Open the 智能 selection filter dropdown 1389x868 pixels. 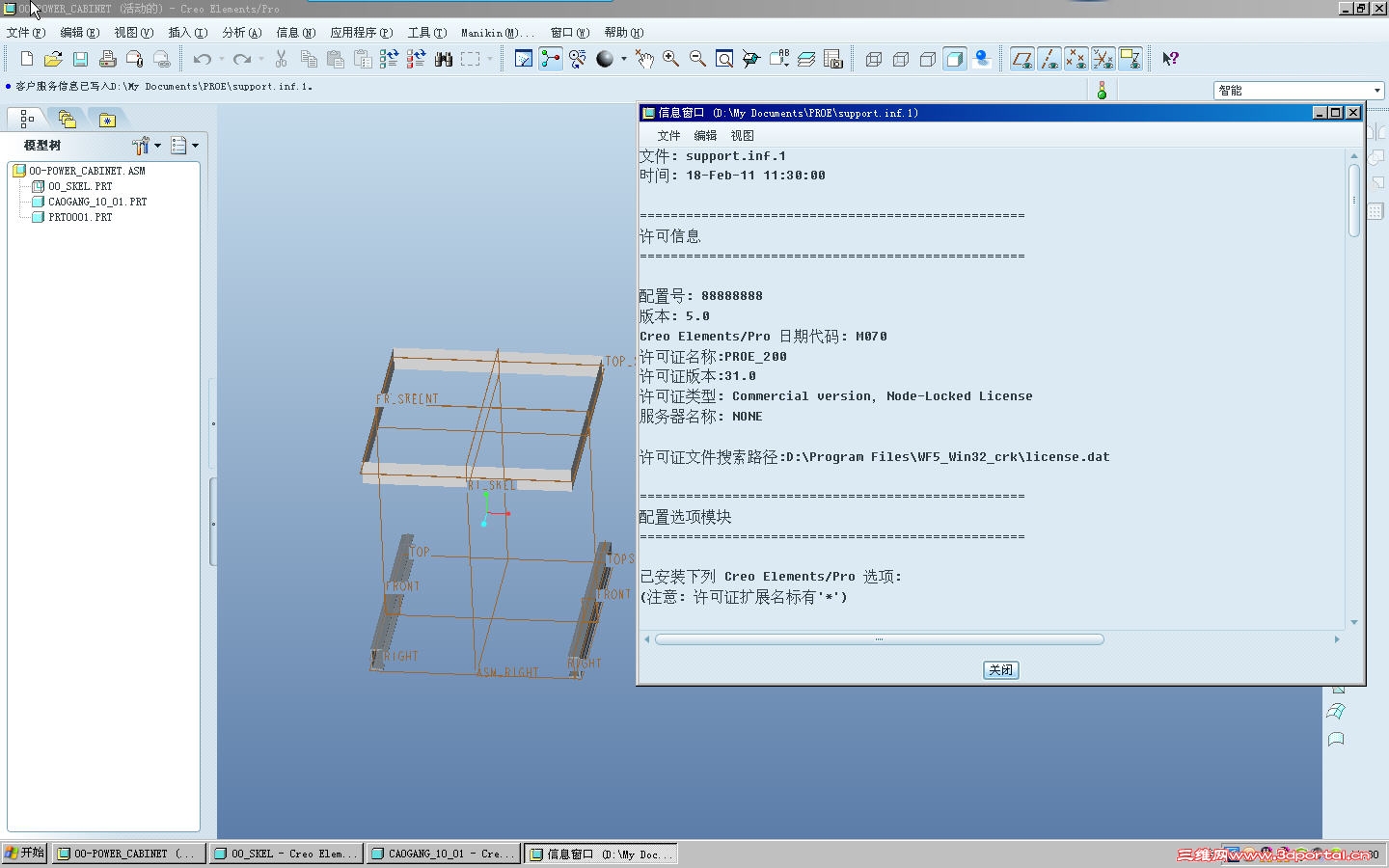pos(1298,91)
